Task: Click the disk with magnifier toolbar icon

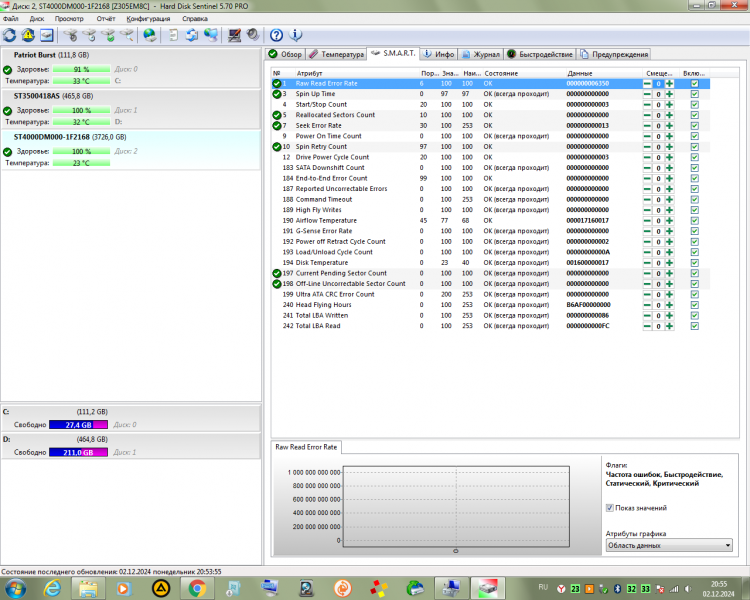Action: coord(127,35)
